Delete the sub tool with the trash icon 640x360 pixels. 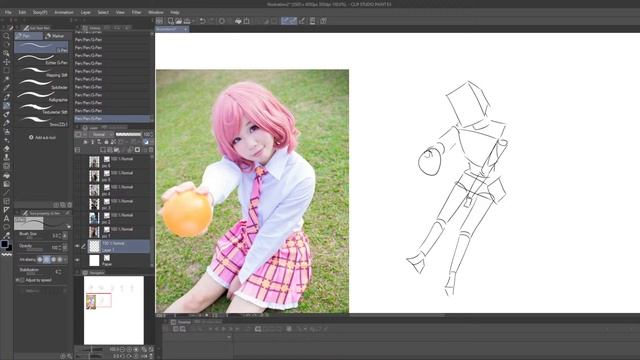69,205
